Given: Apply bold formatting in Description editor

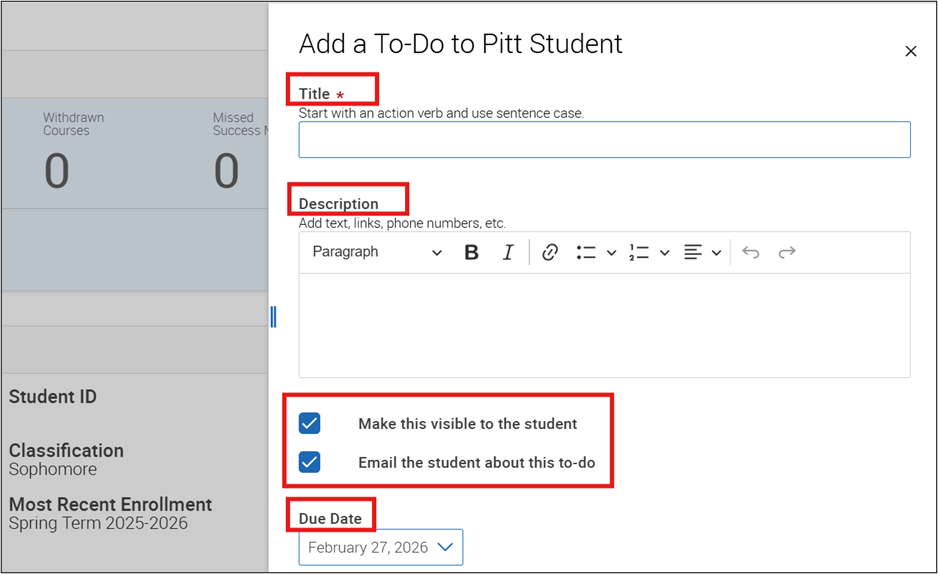Looking at the screenshot, I should pos(471,252).
